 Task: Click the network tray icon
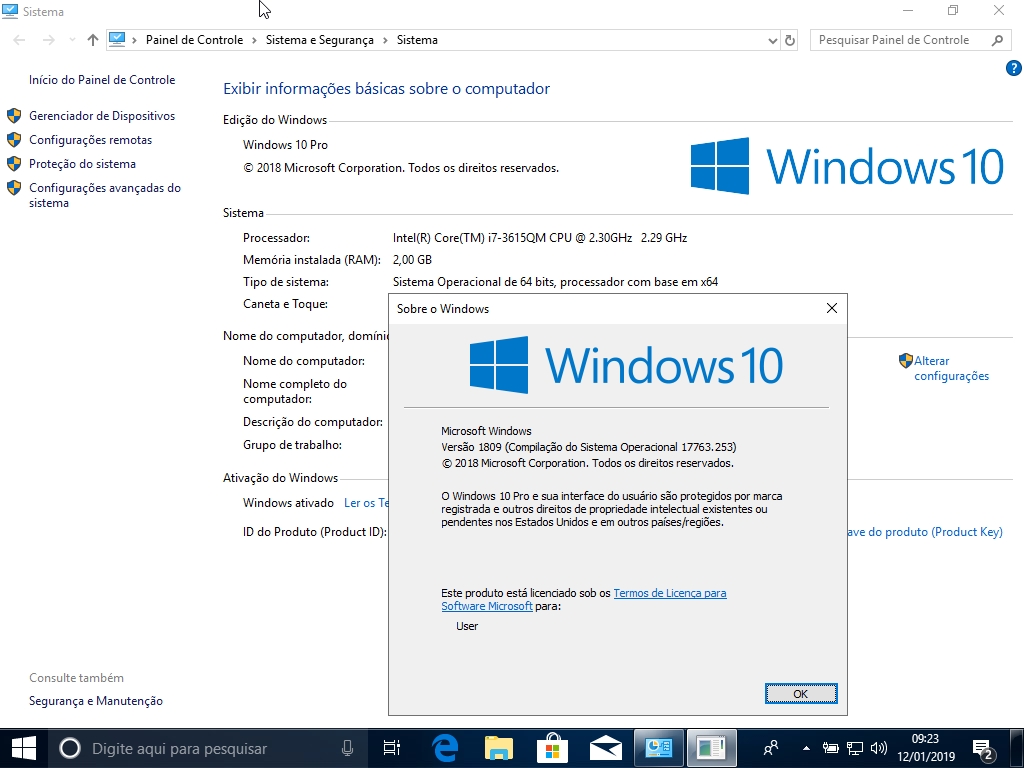[855, 748]
